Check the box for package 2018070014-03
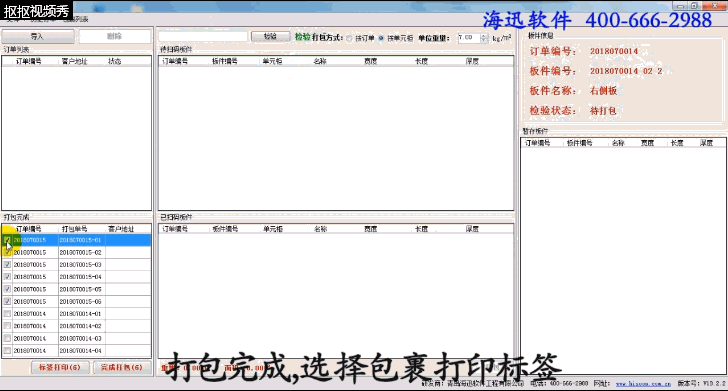 [x=7, y=338]
